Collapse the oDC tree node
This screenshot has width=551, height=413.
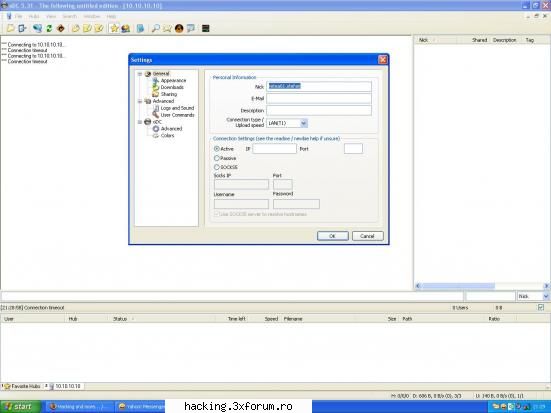[140, 122]
